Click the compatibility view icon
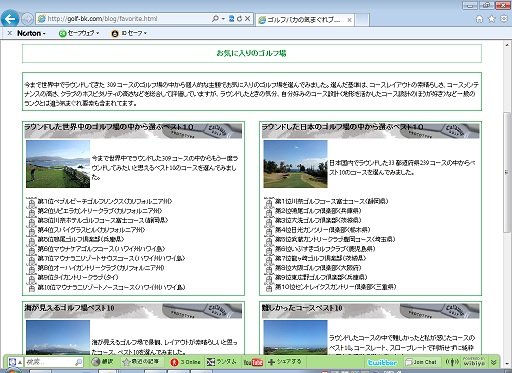Screen dimensions: 512x373 (x=231, y=19)
